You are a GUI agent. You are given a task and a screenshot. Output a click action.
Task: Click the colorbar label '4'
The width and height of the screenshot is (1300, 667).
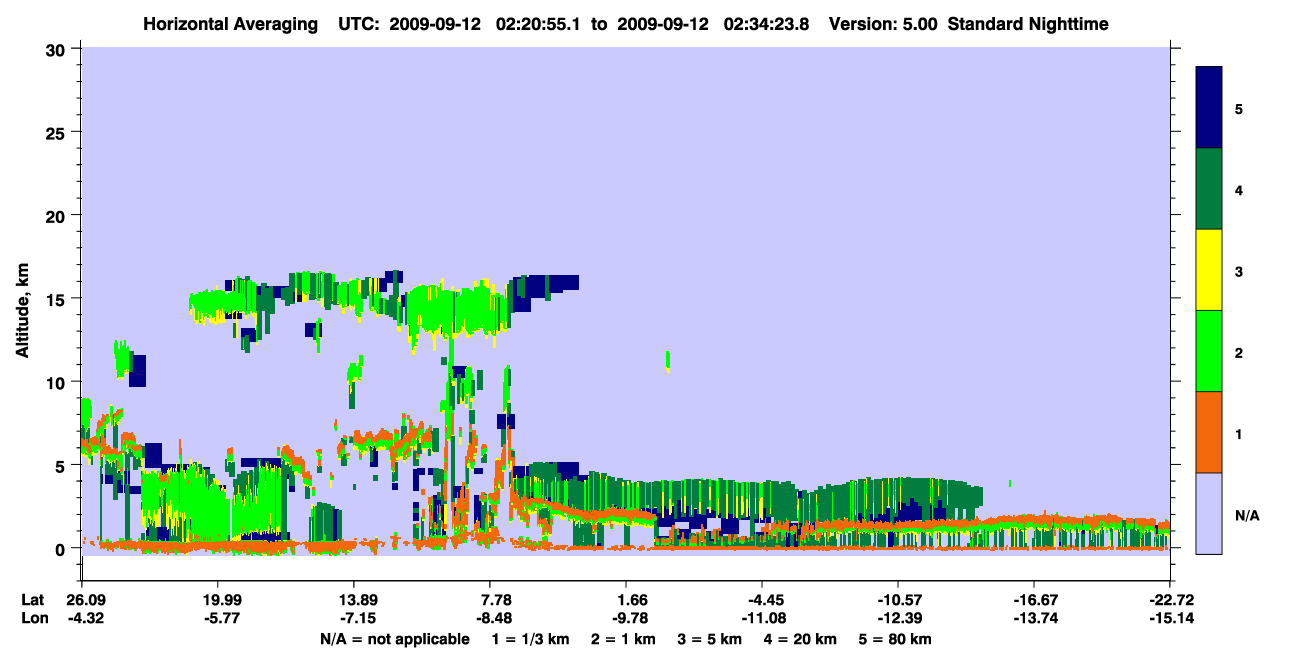point(1238,189)
